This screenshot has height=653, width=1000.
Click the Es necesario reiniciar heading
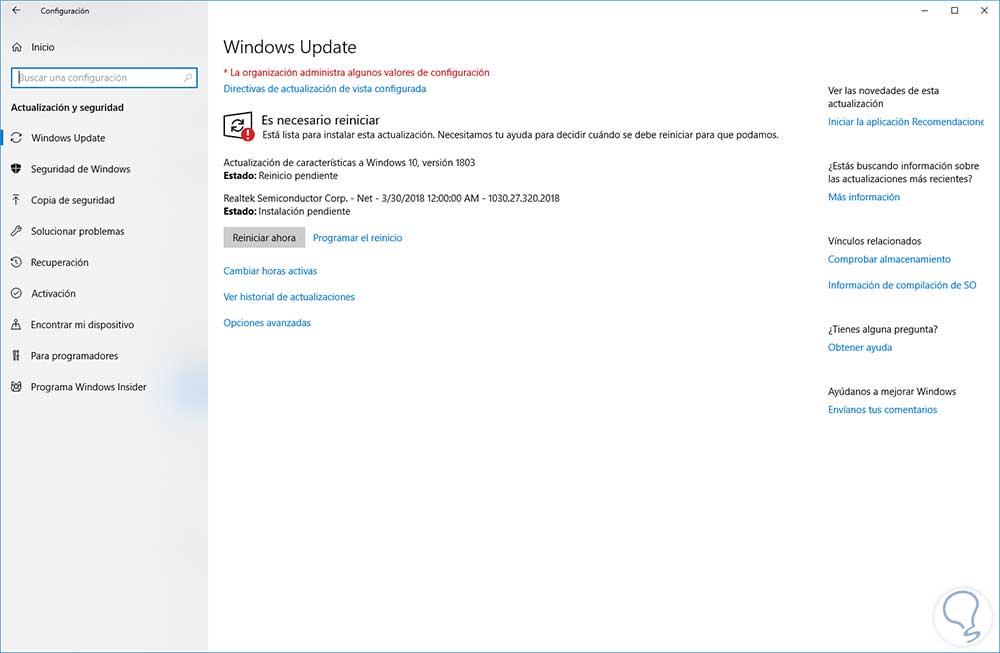point(320,120)
